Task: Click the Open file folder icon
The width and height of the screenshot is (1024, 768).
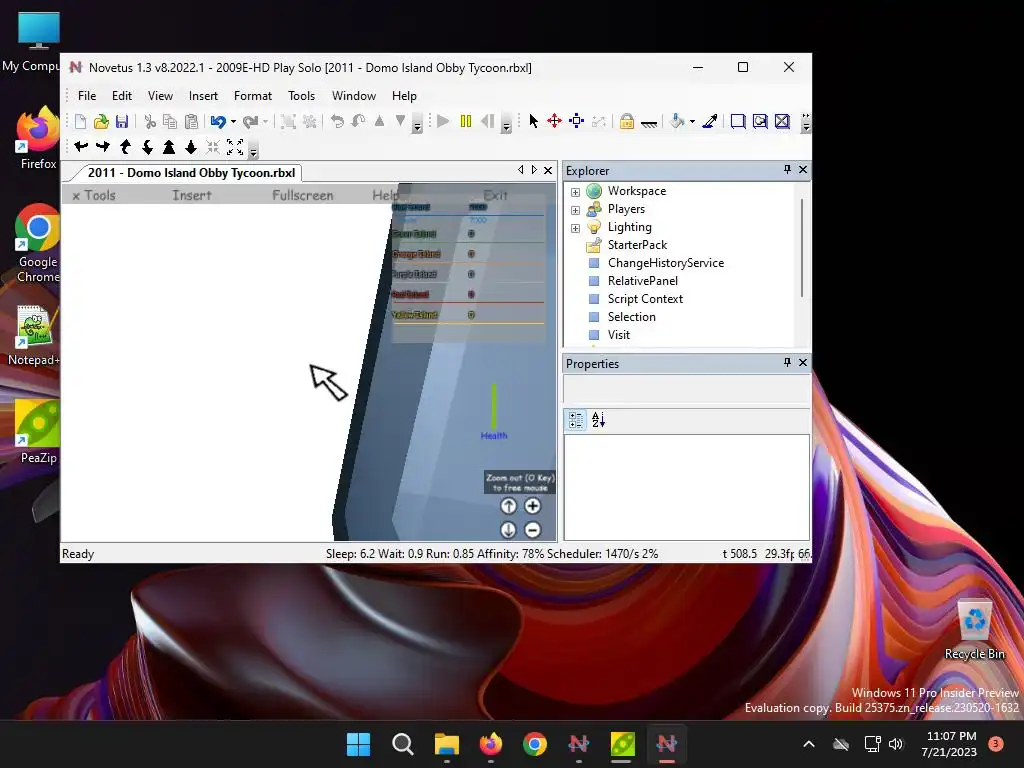Action: coord(101,121)
